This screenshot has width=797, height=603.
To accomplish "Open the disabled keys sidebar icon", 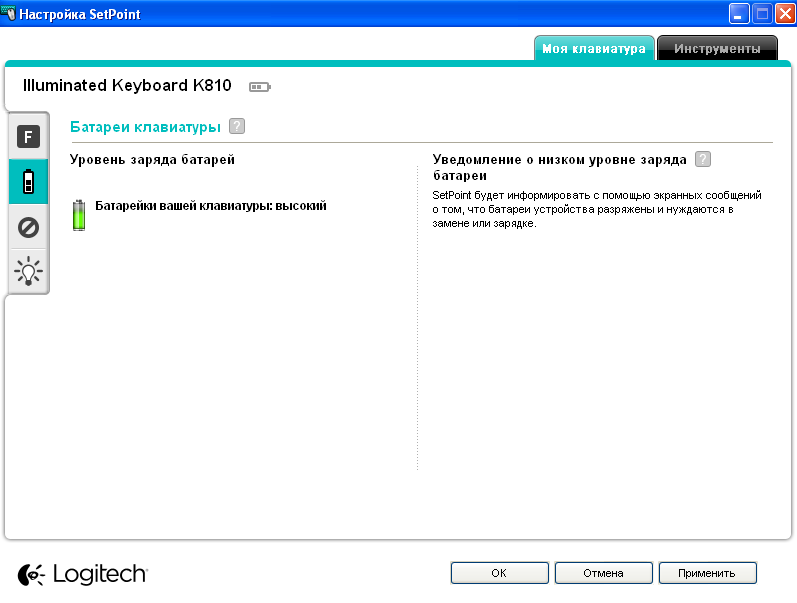I will tap(28, 227).
